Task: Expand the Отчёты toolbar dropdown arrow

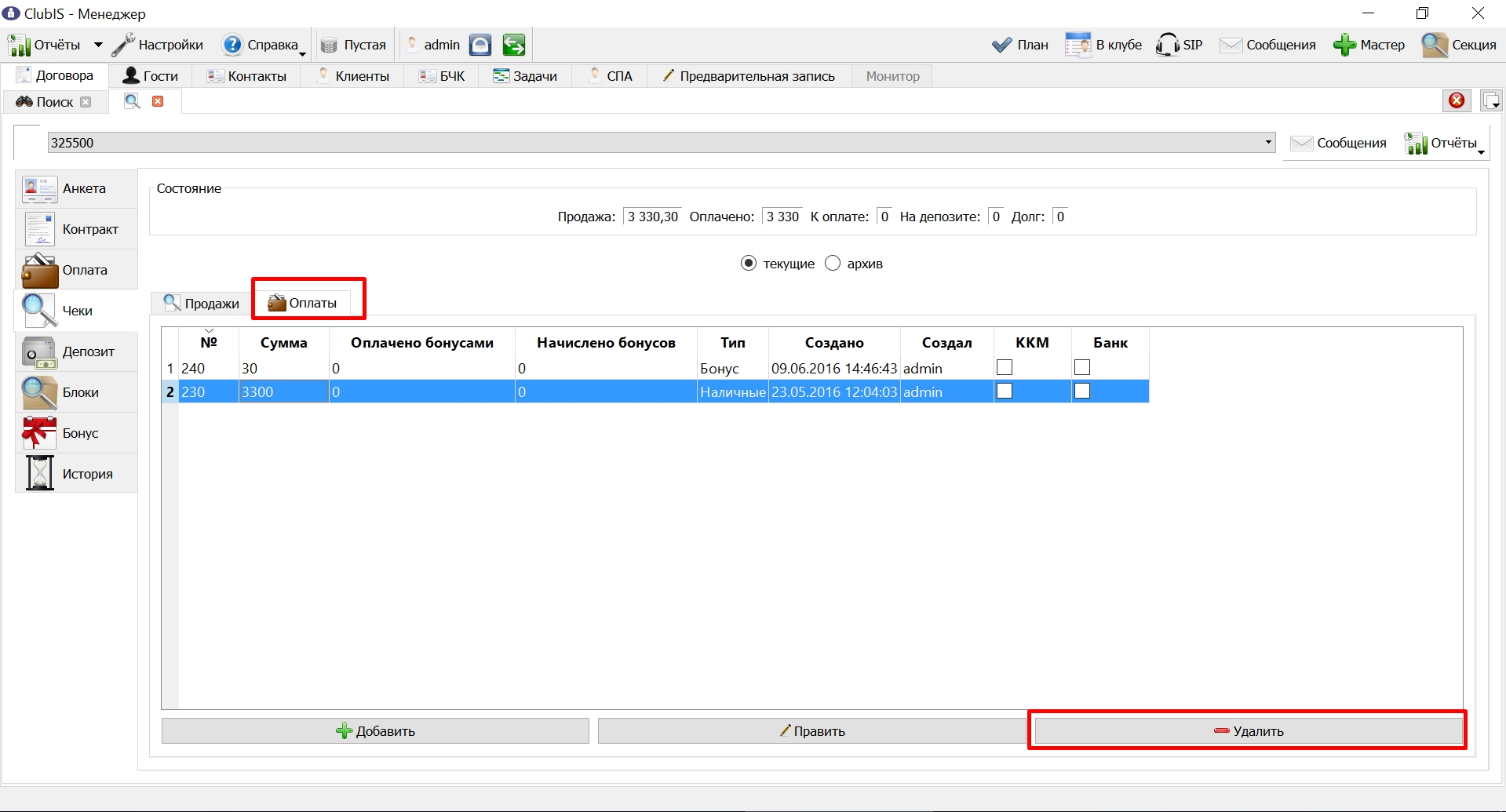Action: [x=98, y=45]
